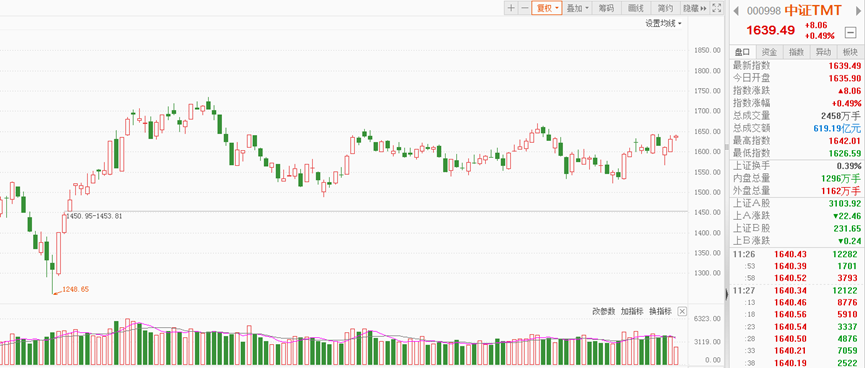Click the 上证B股 value 231.65
The width and height of the screenshot is (865, 368).
[848, 229]
